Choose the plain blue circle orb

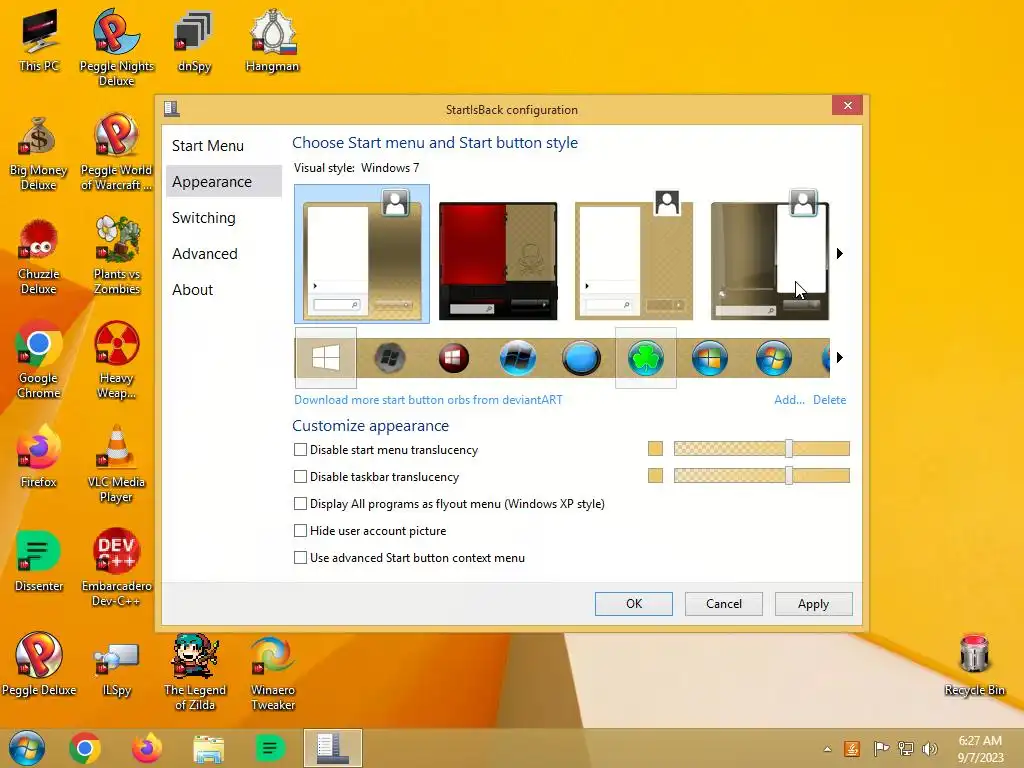(x=581, y=358)
